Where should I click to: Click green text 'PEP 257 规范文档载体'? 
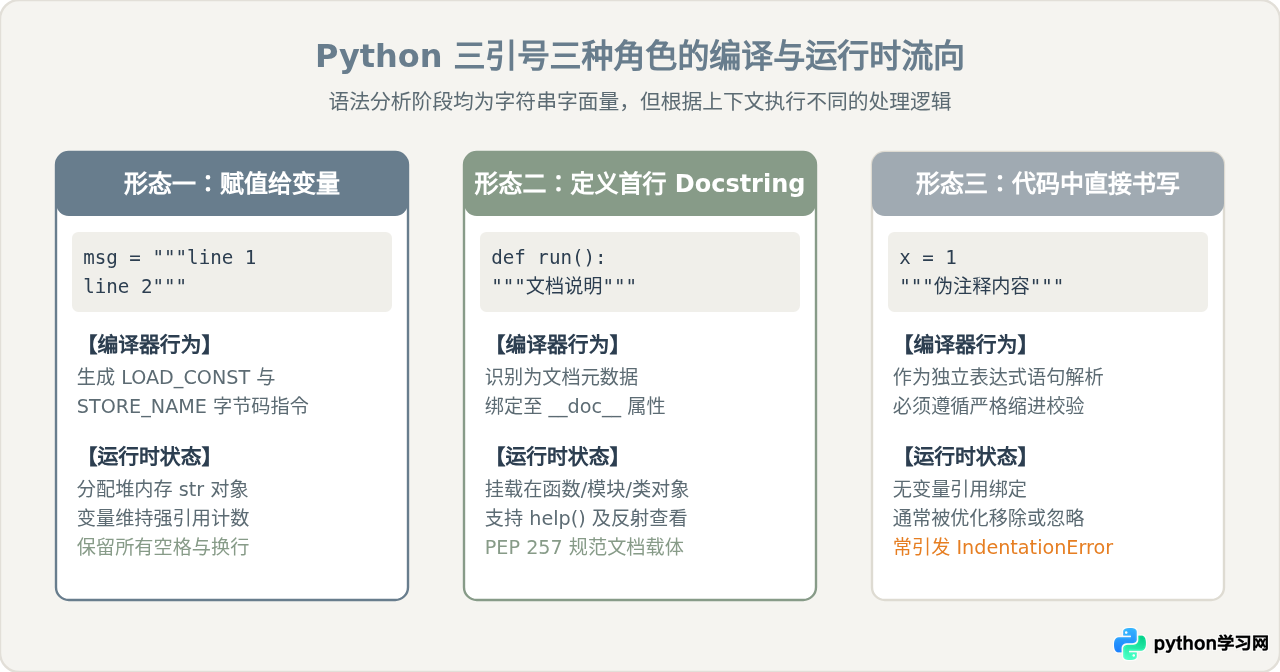pos(585,547)
